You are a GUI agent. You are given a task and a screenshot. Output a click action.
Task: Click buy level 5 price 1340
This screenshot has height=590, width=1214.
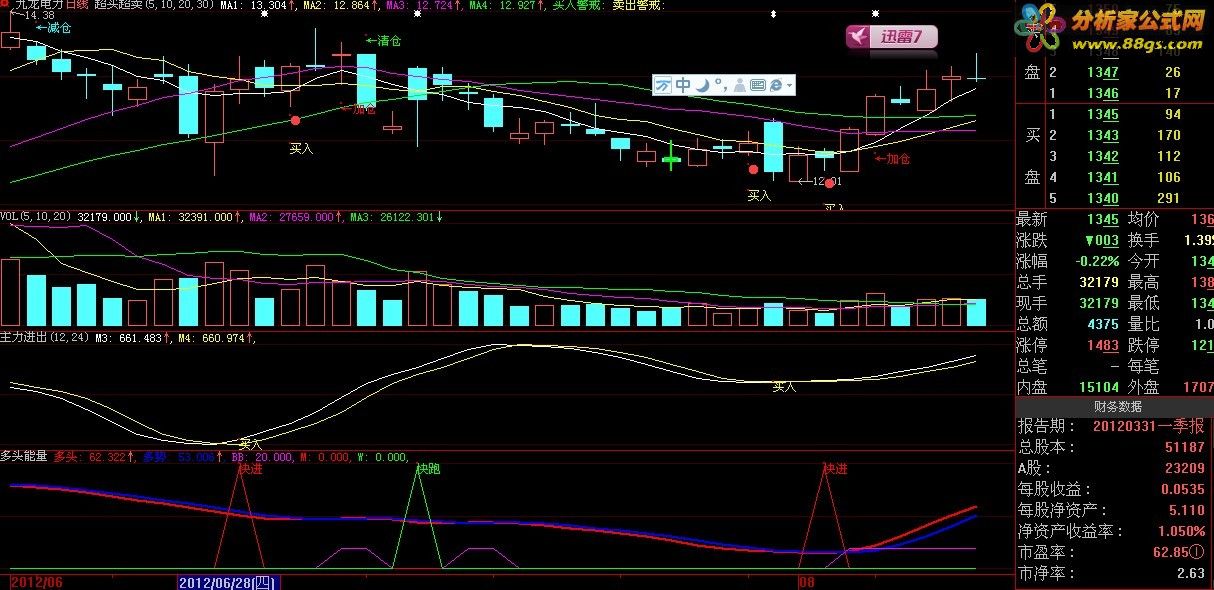(x=1102, y=198)
